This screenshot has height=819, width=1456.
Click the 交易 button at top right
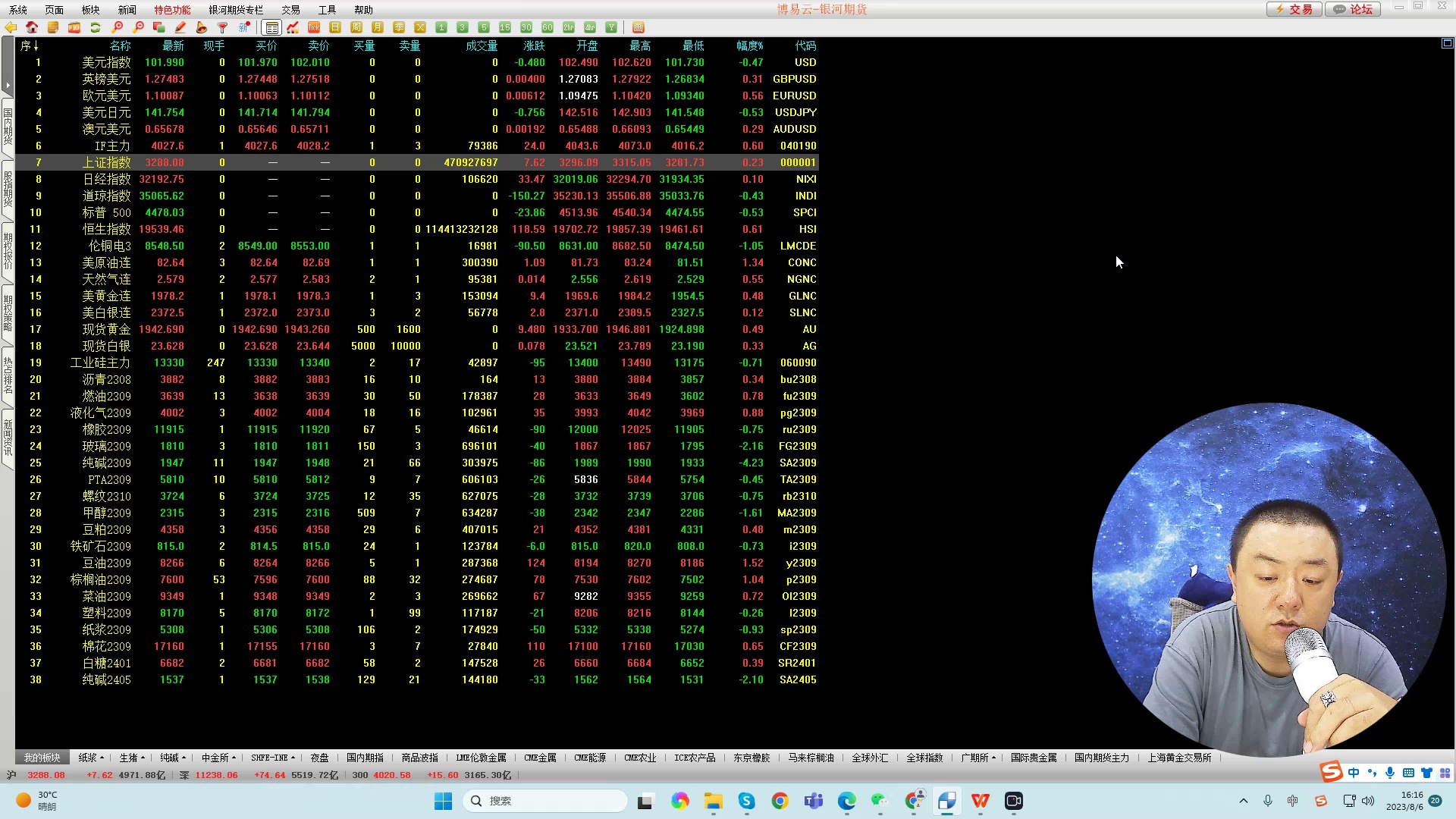click(x=1294, y=9)
